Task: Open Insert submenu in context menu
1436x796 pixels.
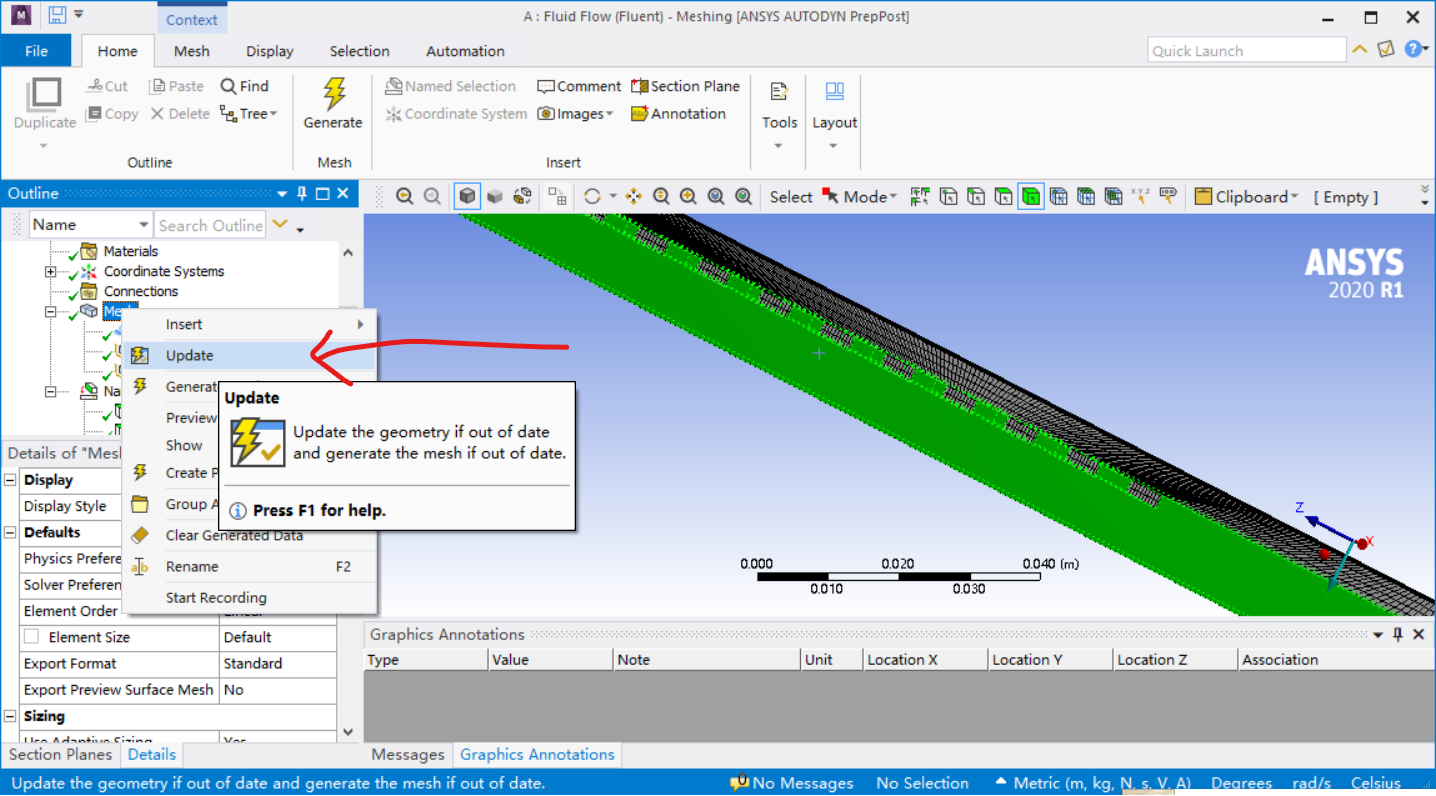Action: point(248,325)
